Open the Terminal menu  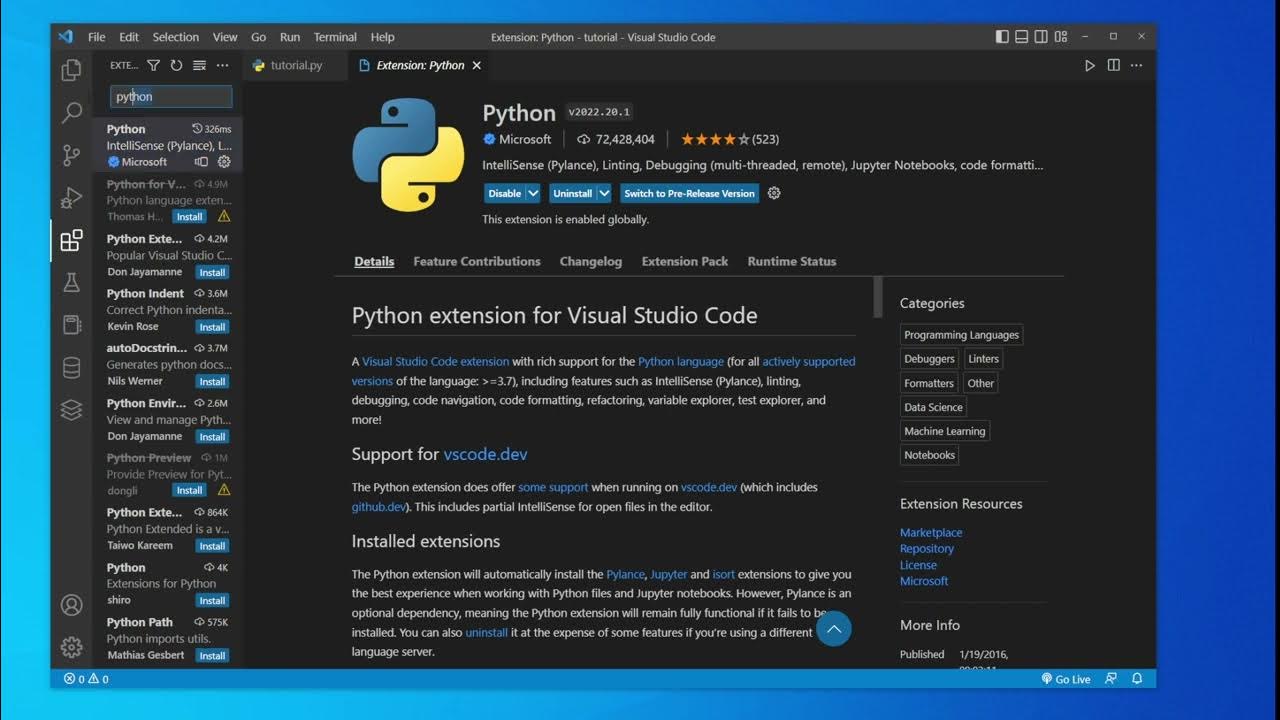[335, 37]
